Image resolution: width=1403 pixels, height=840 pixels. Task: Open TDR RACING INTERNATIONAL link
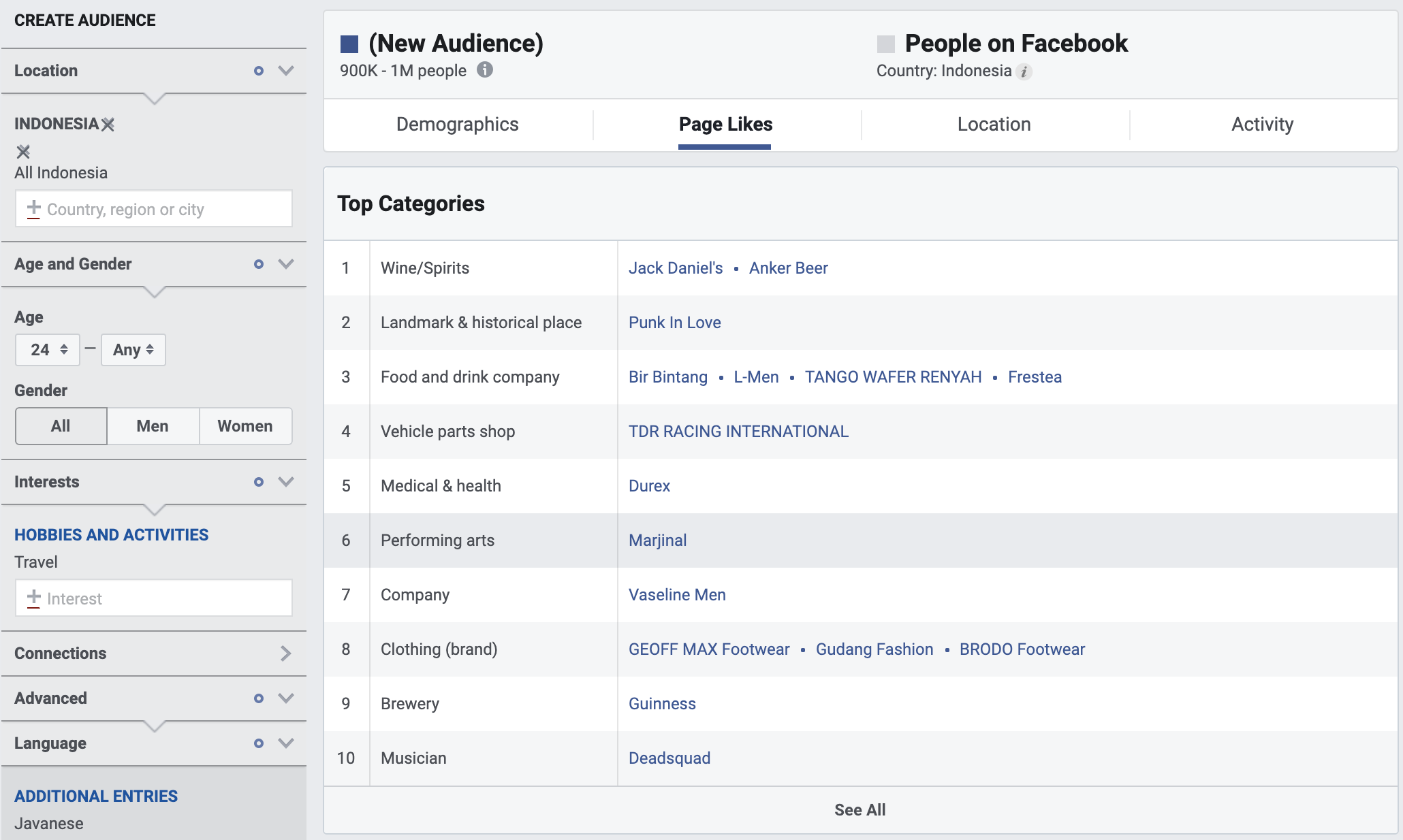(738, 432)
